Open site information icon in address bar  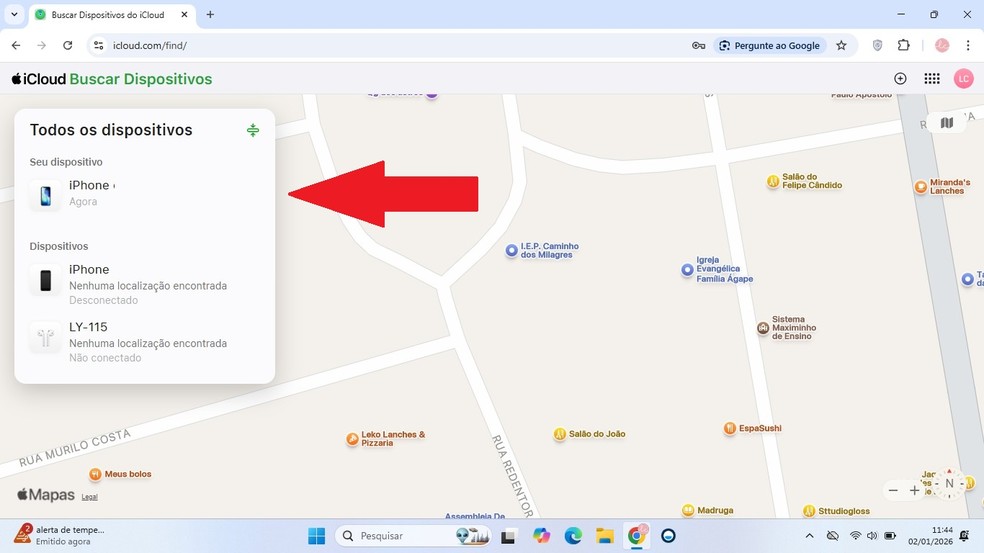click(x=99, y=45)
